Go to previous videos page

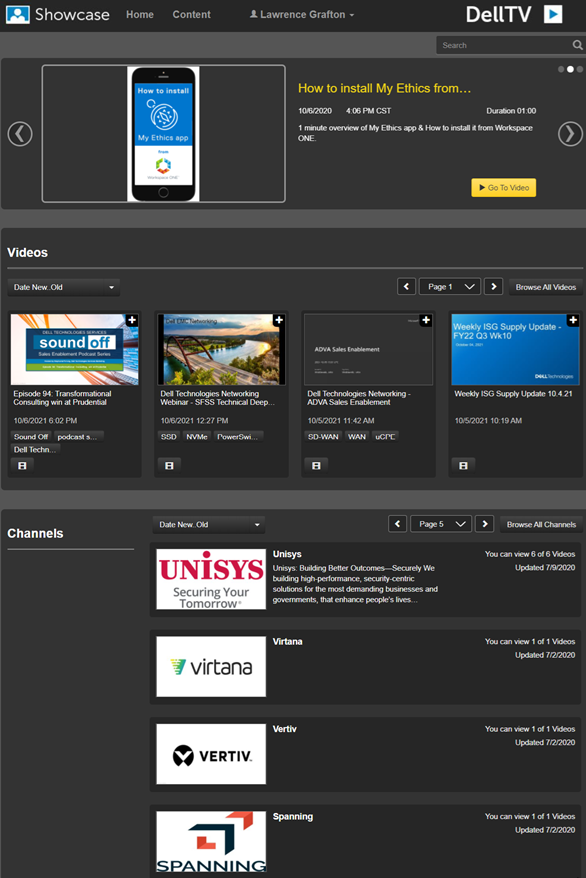[406, 287]
